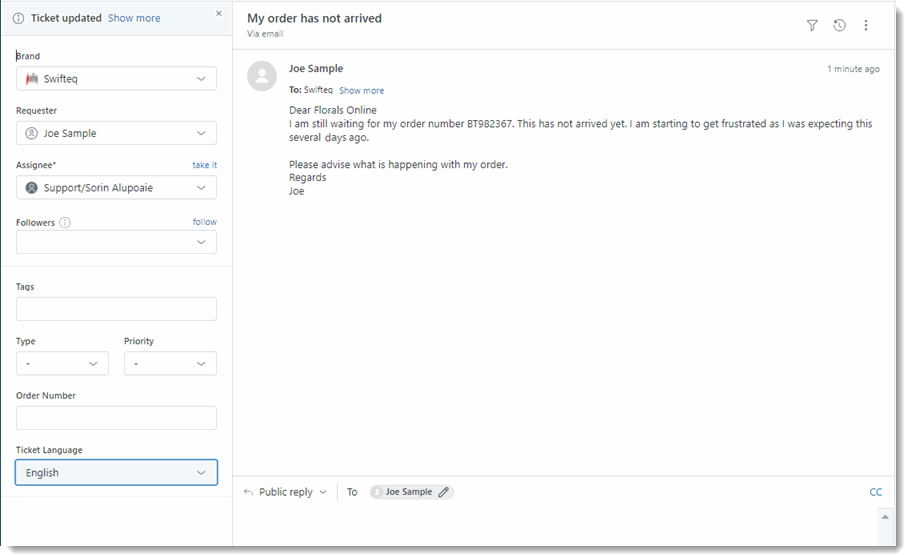The height and width of the screenshot is (555, 905).
Task: Click the Joe Sample sender name
Action: click(316, 69)
